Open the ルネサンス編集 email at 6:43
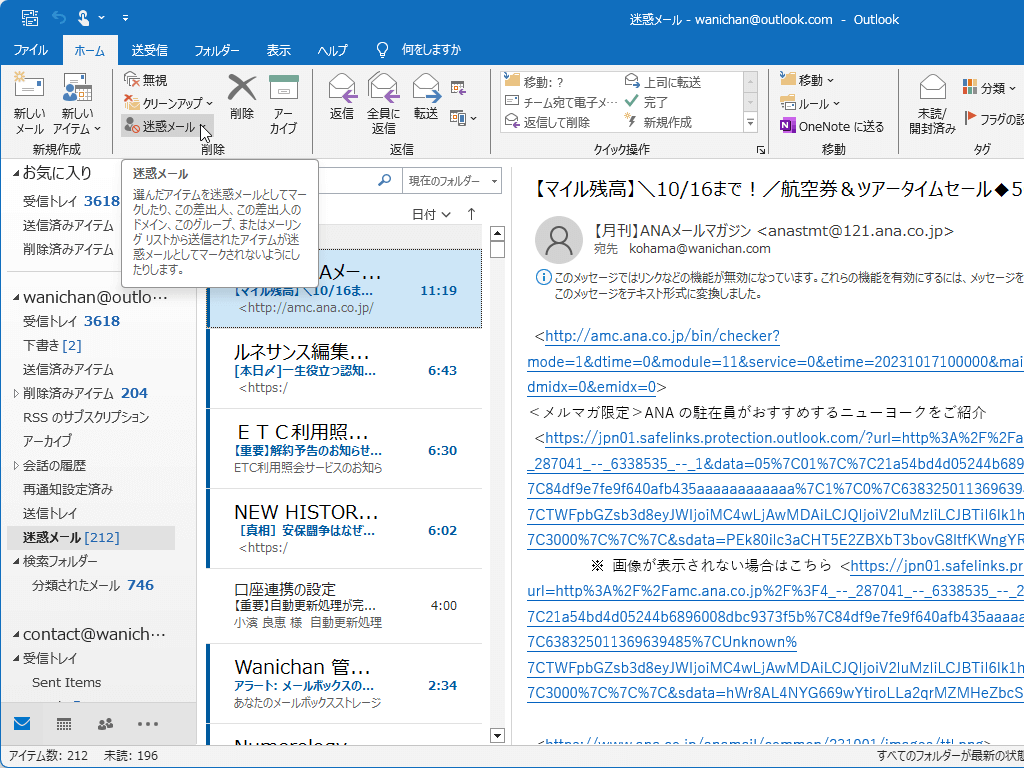 pyautogui.click(x=345, y=369)
